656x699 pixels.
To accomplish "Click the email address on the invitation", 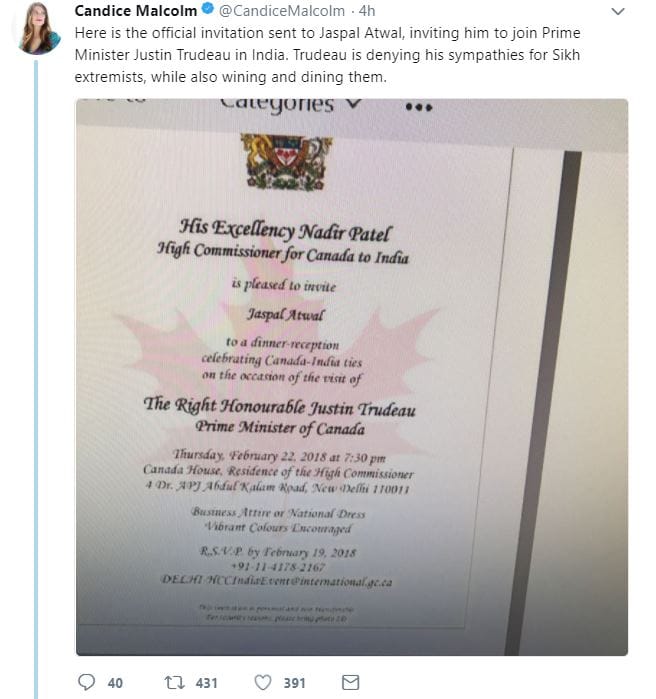I will (277, 579).
